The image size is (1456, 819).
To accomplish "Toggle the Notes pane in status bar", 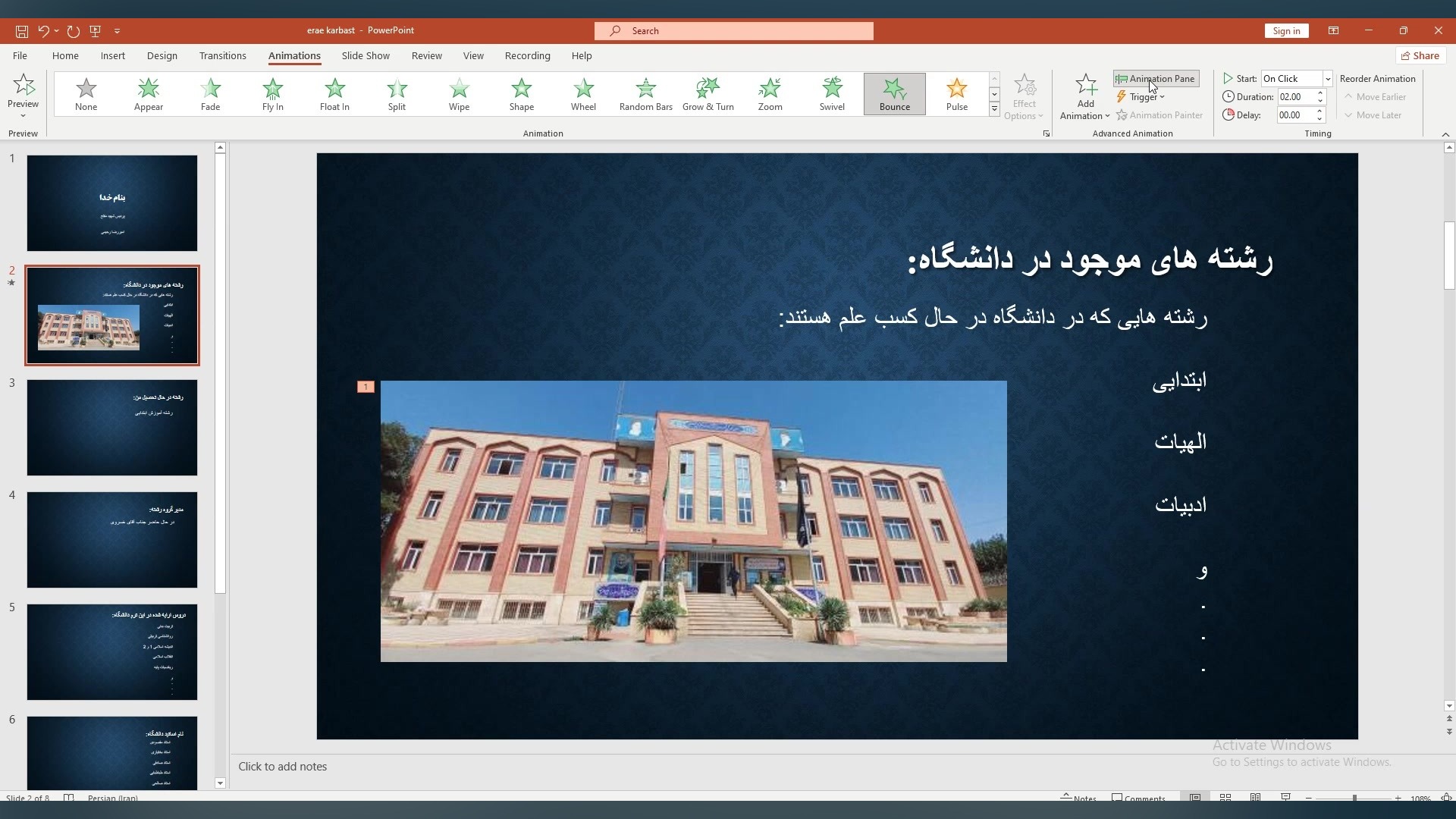I will [x=1078, y=798].
